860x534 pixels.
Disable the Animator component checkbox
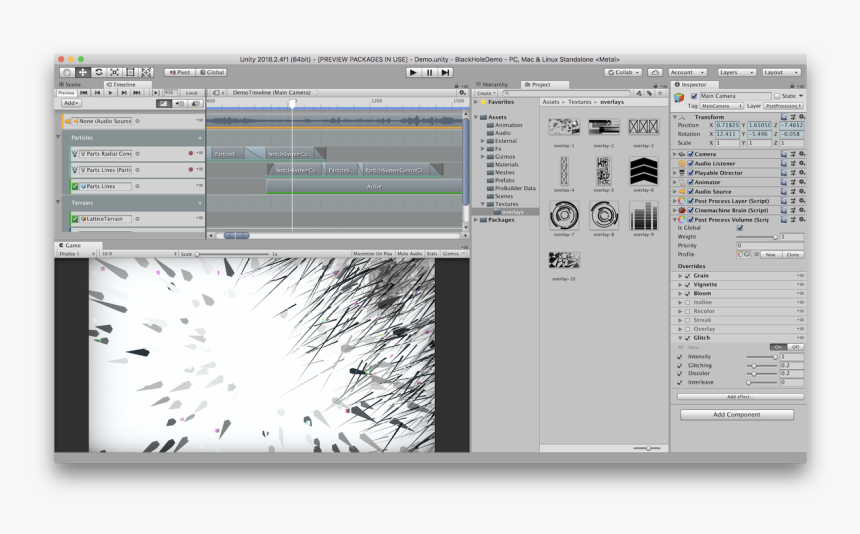[x=691, y=182]
